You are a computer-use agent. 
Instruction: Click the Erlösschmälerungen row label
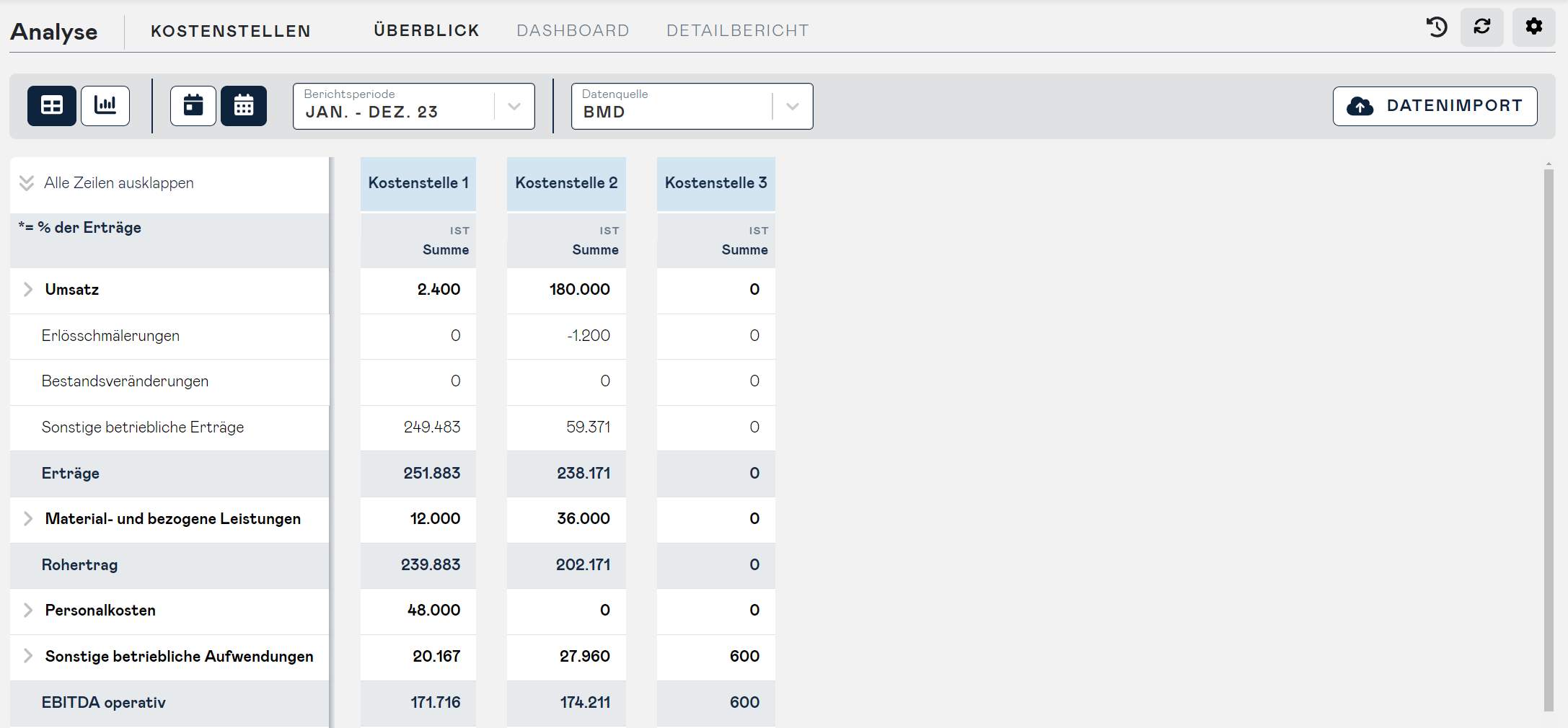coord(110,336)
